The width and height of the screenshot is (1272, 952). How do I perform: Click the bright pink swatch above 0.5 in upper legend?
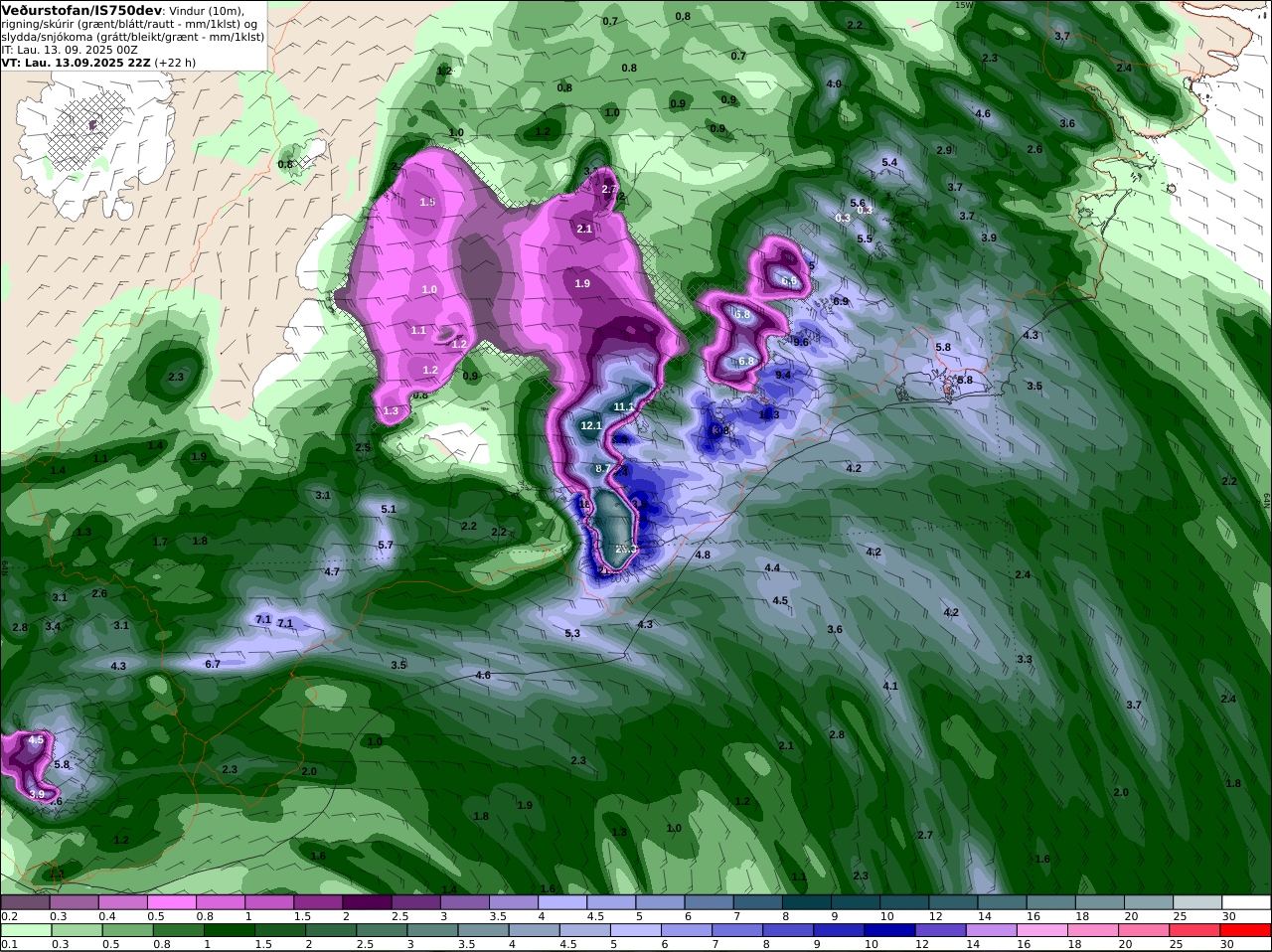point(171,902)
